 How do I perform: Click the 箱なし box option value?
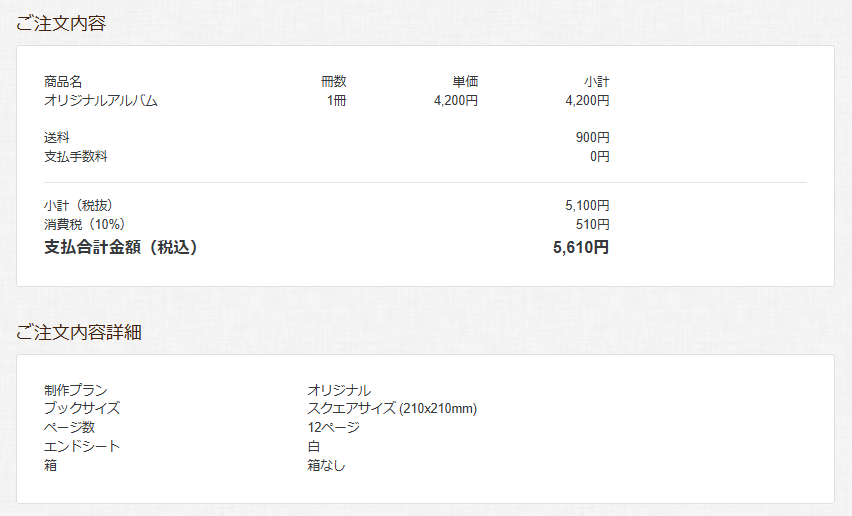pos(327,465)
